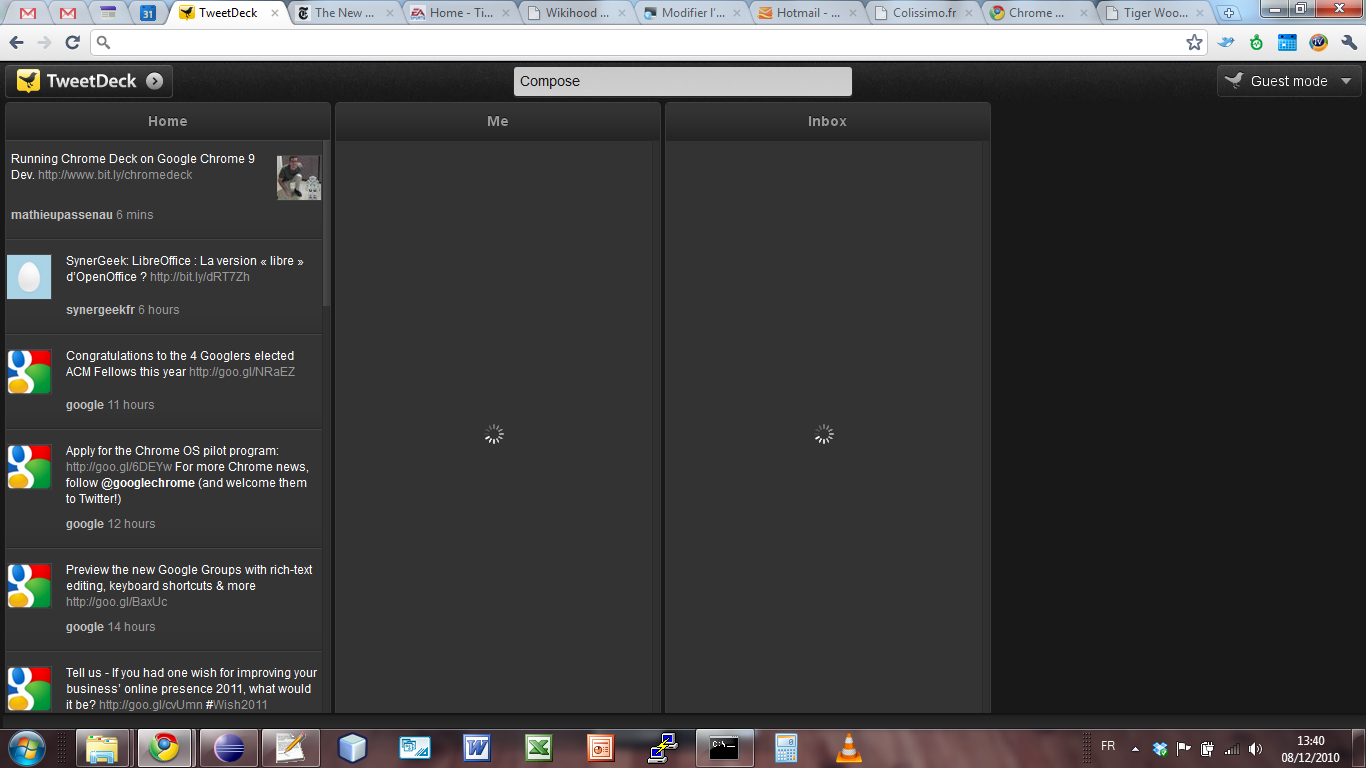Screen dimensions: 1366x768
Task: Bookmark this page with the star
Action: pos(1194,42)
